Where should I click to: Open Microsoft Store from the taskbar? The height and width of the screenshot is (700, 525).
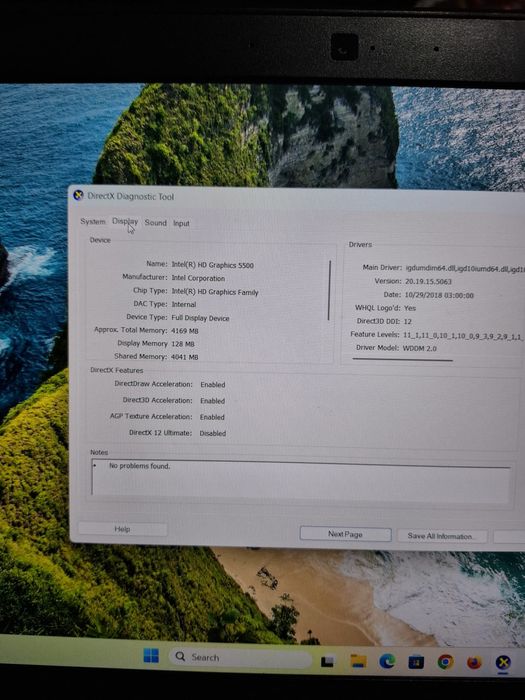[416, 662]
